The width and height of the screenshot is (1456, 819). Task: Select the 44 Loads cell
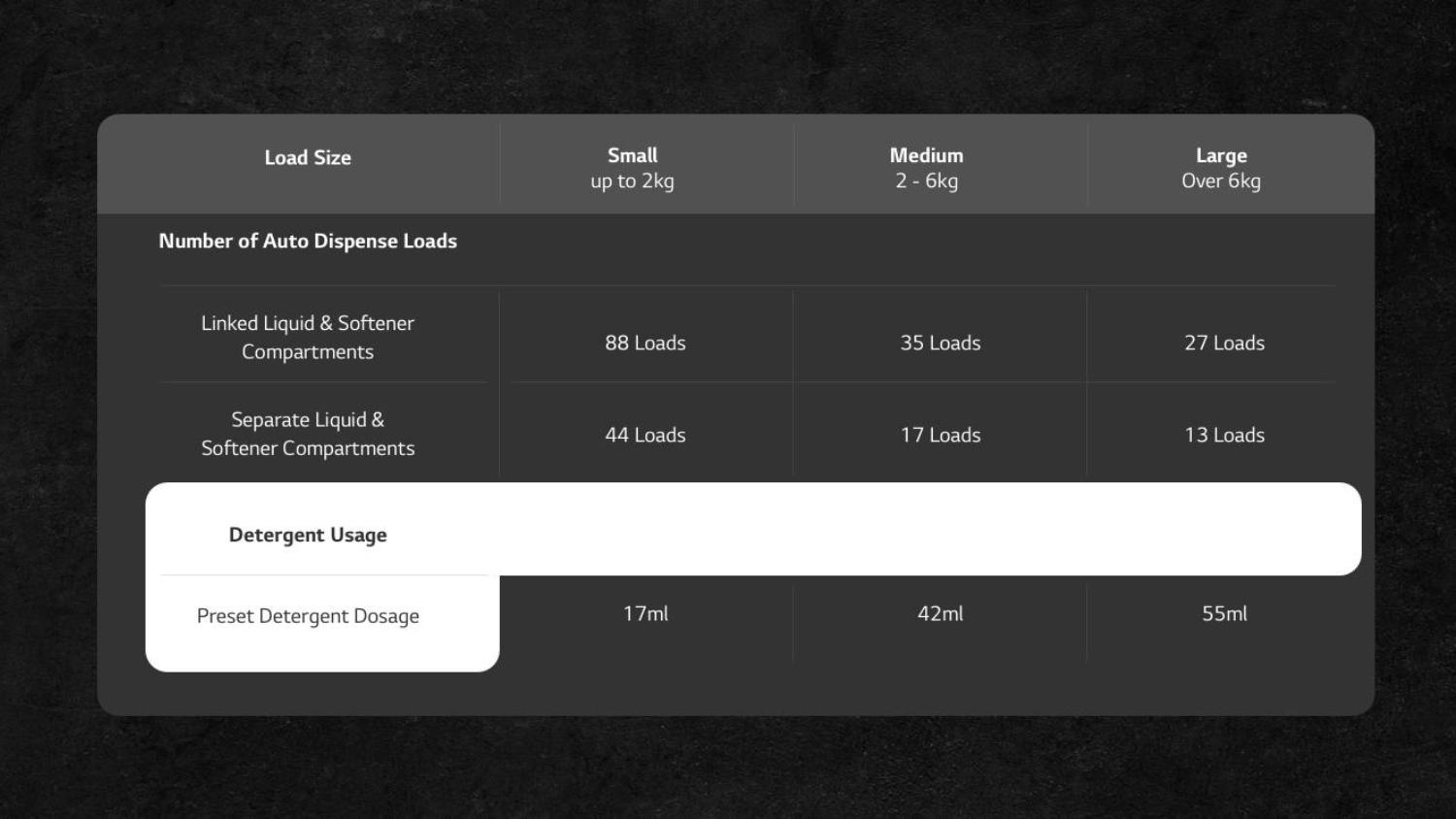pos(645,436)
